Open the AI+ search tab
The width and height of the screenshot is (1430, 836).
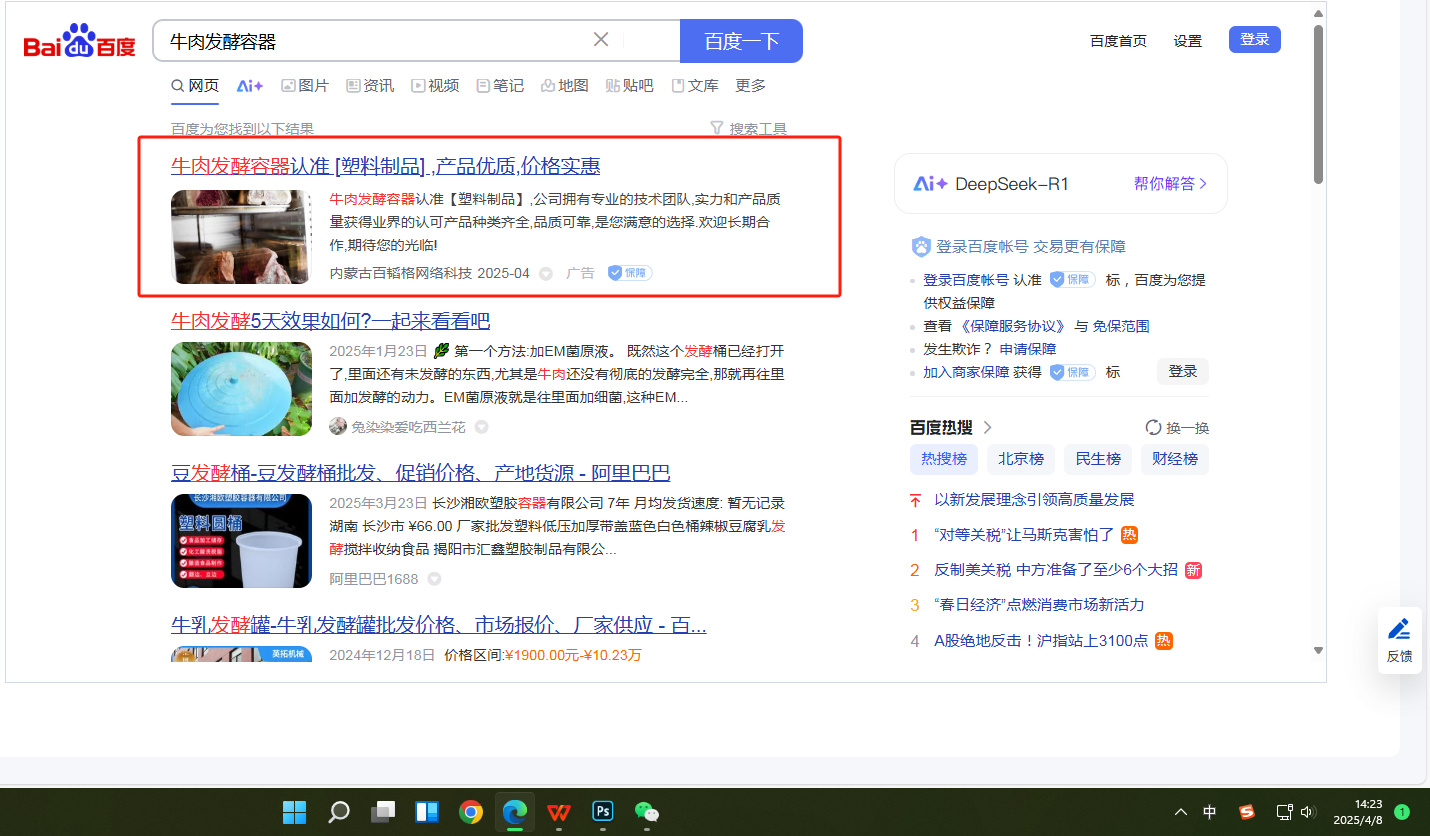(x=249, y=86)
